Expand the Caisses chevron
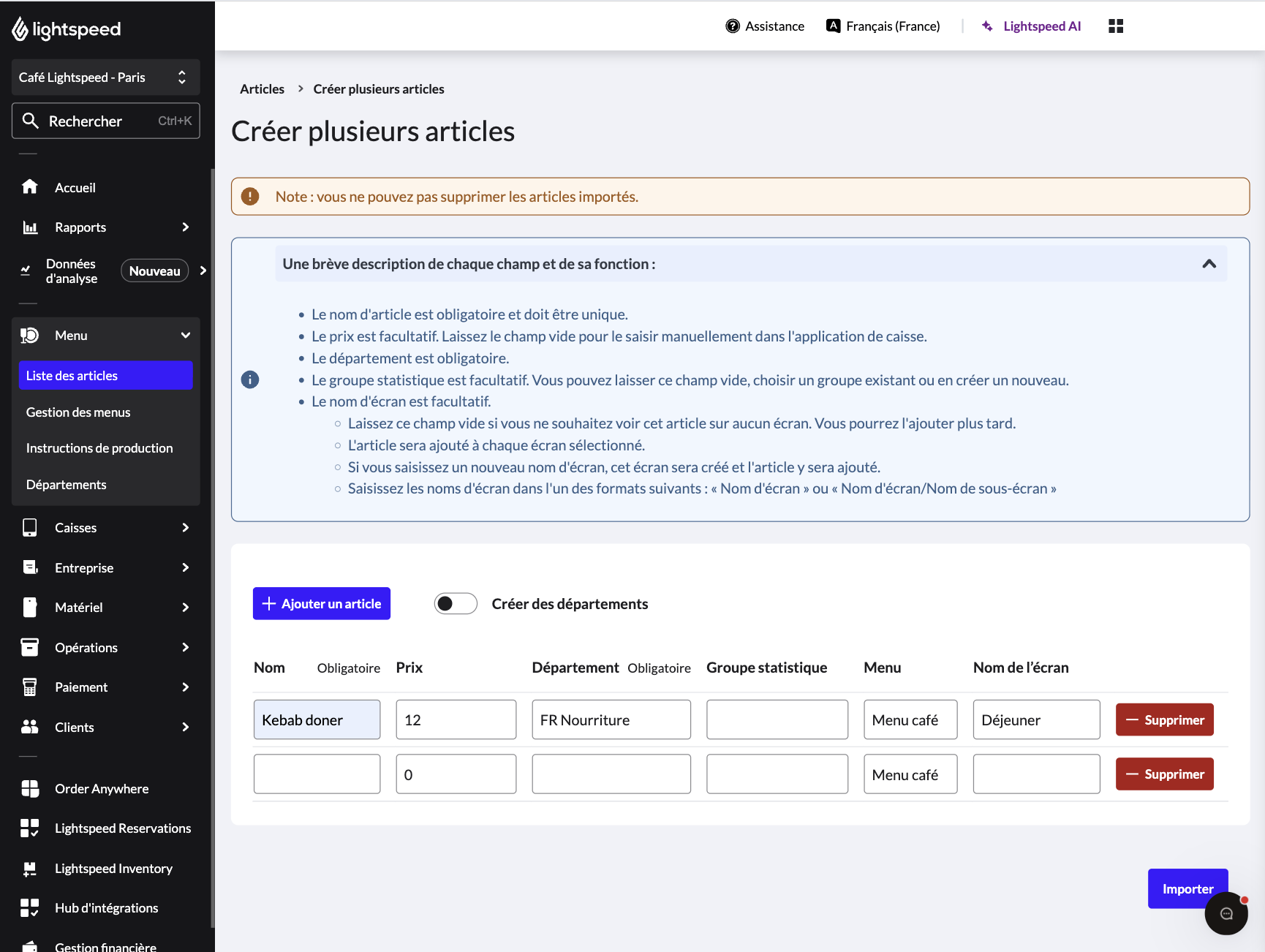The width and height of the screenshot is (1265, 952). tap(186, 528)
